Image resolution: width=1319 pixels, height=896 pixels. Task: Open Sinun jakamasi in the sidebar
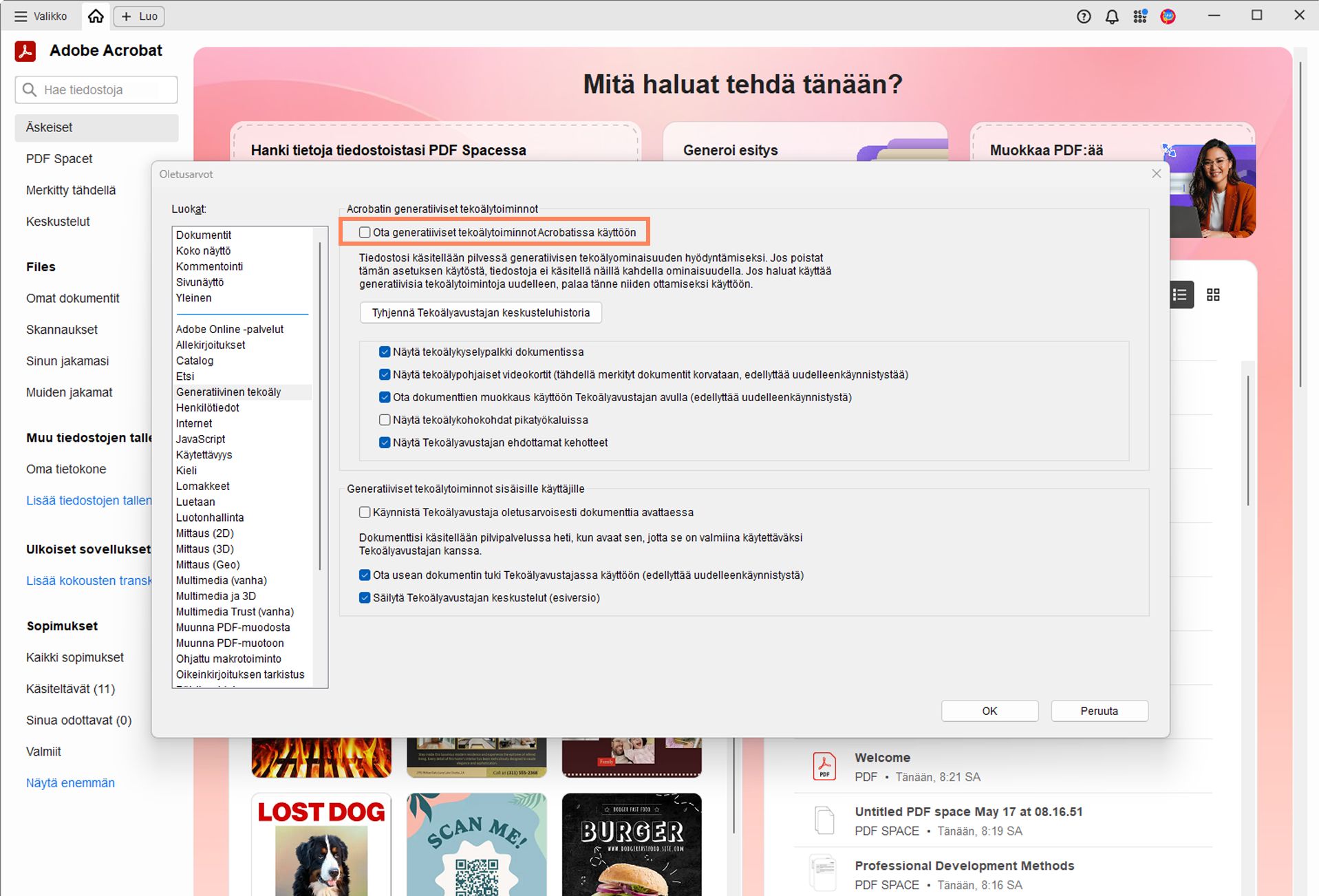click(67, 361)
